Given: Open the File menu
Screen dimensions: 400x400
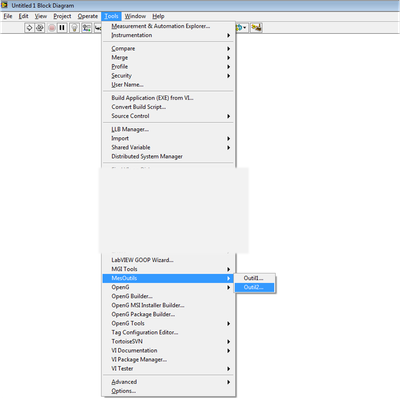Looking at the screenshot, I should [8, 16].
